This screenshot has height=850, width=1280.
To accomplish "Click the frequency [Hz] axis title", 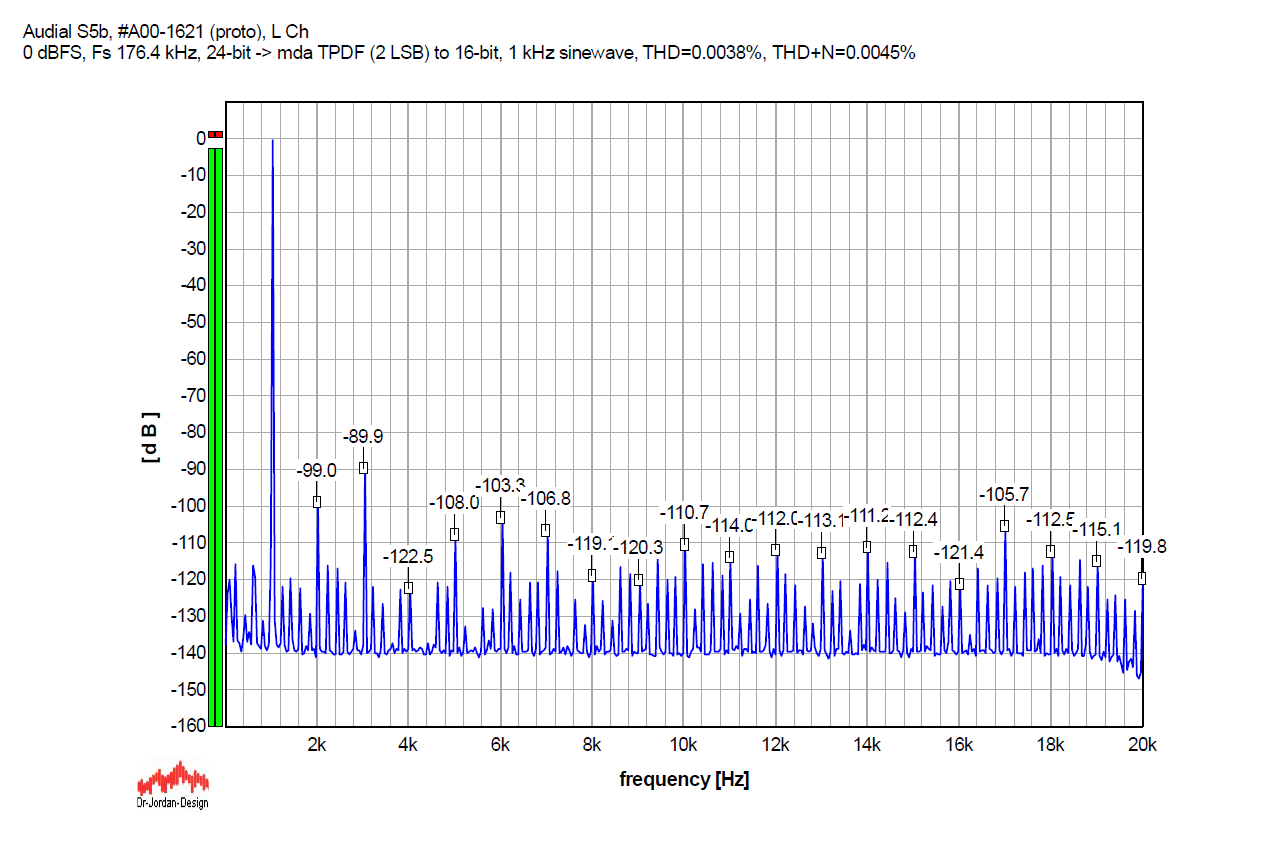I will 684,779.
